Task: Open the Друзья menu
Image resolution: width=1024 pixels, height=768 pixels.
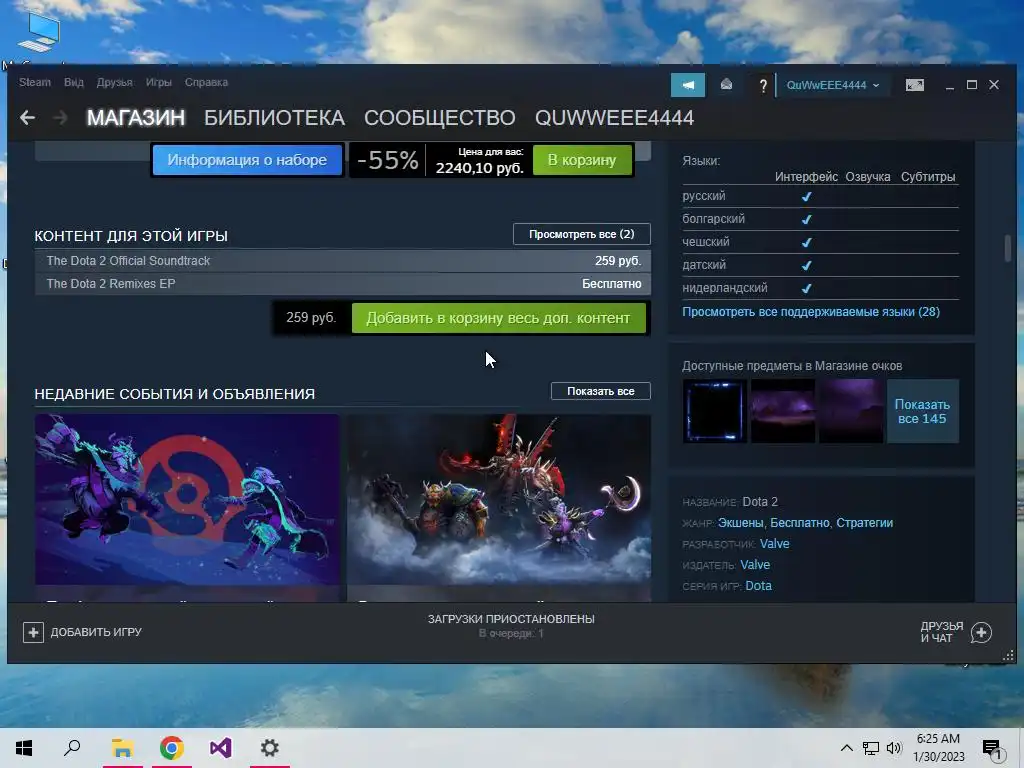Action: (x=114, y=82)
